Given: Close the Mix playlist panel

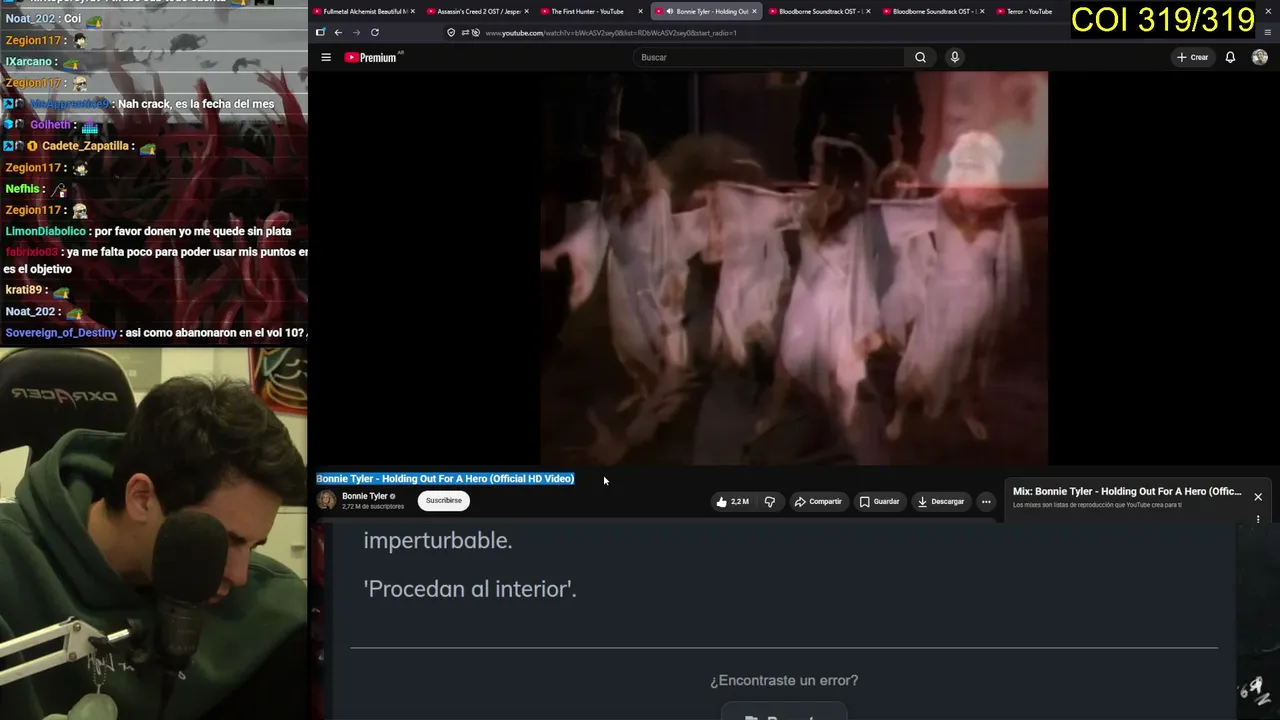Looking at the screenshot, I should click(1258, 497).
